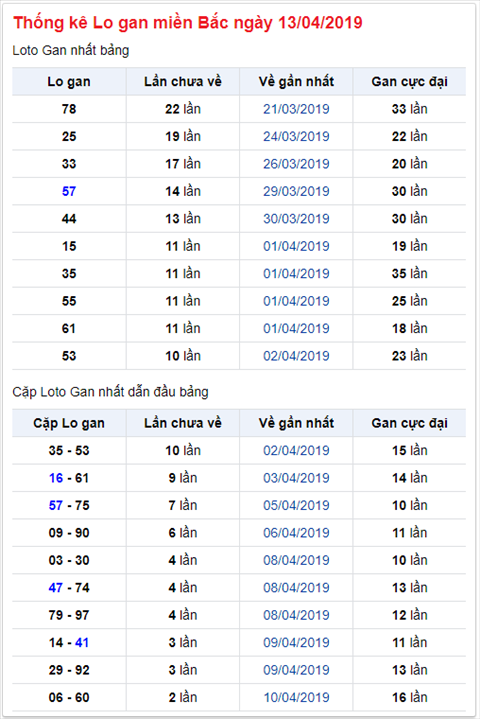Image resolution: width=480 pixels, height=719 pixels.
Task: Open the 24/03/2019 date link
Action: [x=296, y=137]
